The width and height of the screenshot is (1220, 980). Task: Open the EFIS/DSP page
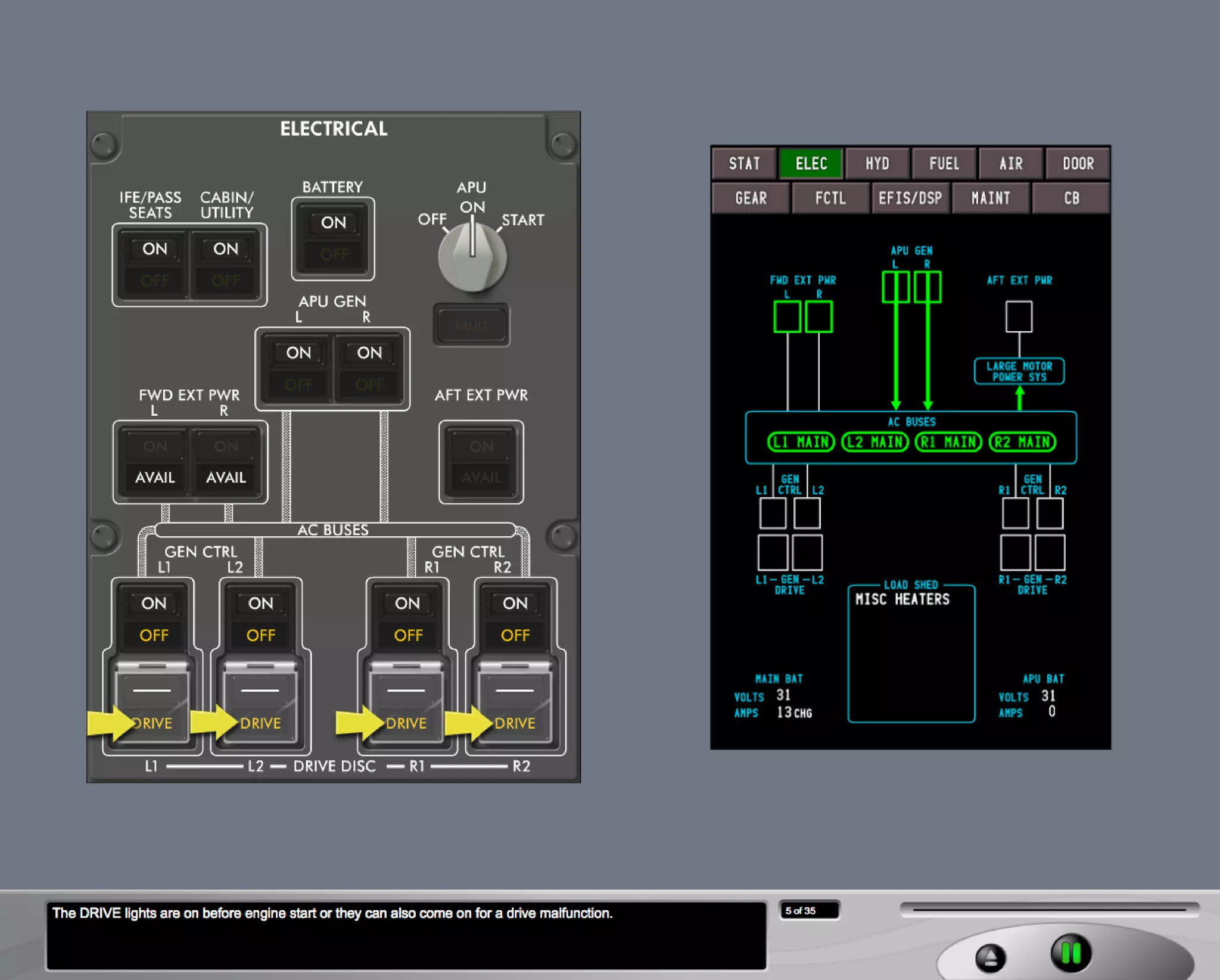tap(910, 198)
